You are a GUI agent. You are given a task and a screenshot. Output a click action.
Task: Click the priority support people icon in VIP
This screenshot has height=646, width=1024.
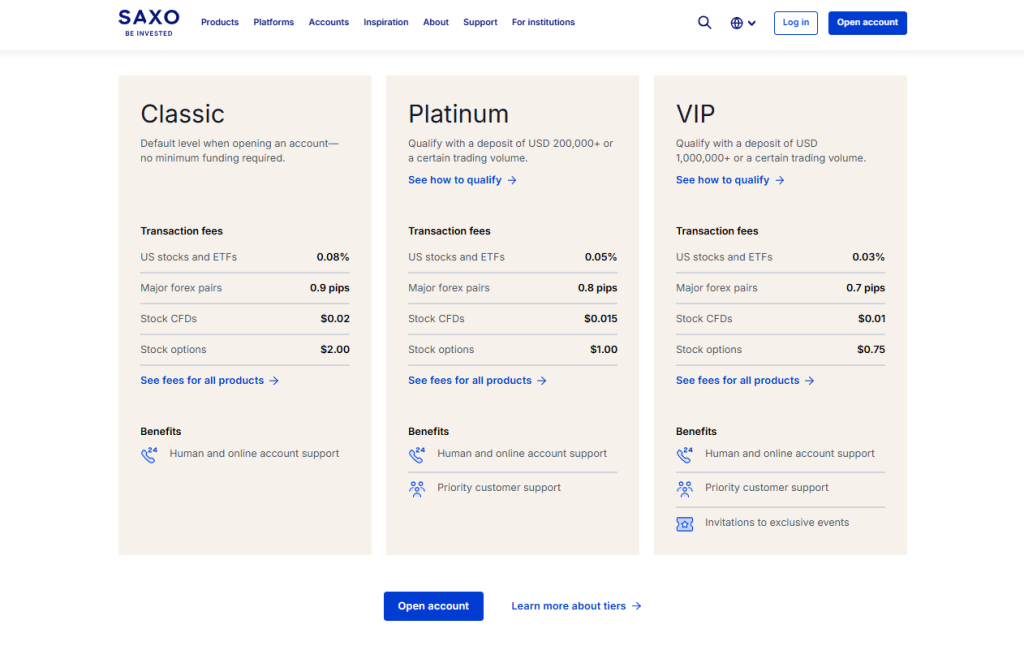point(685,489)
